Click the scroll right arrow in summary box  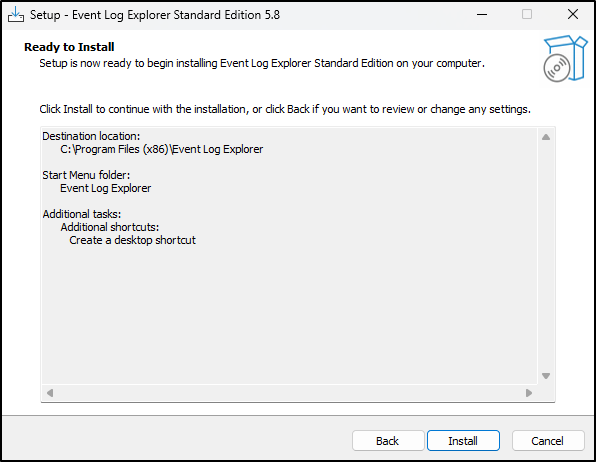click(x=529, y=392)
